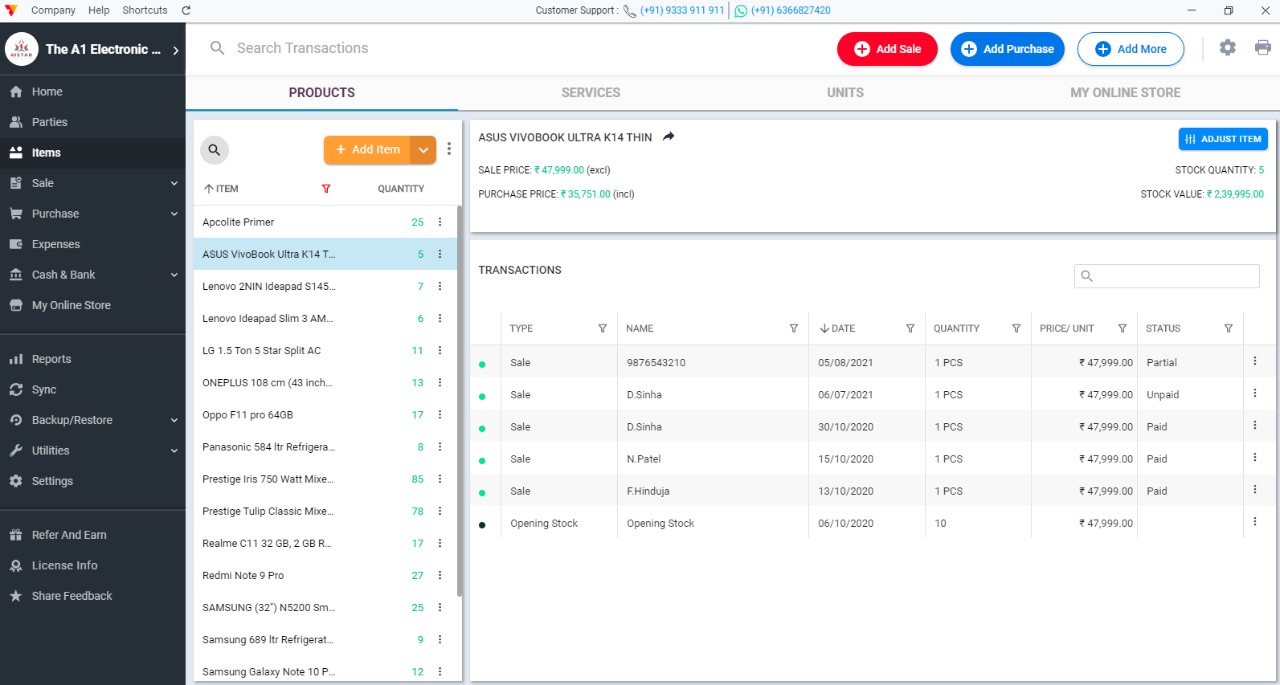This screenshot has height=685, width=1280.
Task: Open the kebab menu for Apcolite Primer
Action: click(439, 222)
